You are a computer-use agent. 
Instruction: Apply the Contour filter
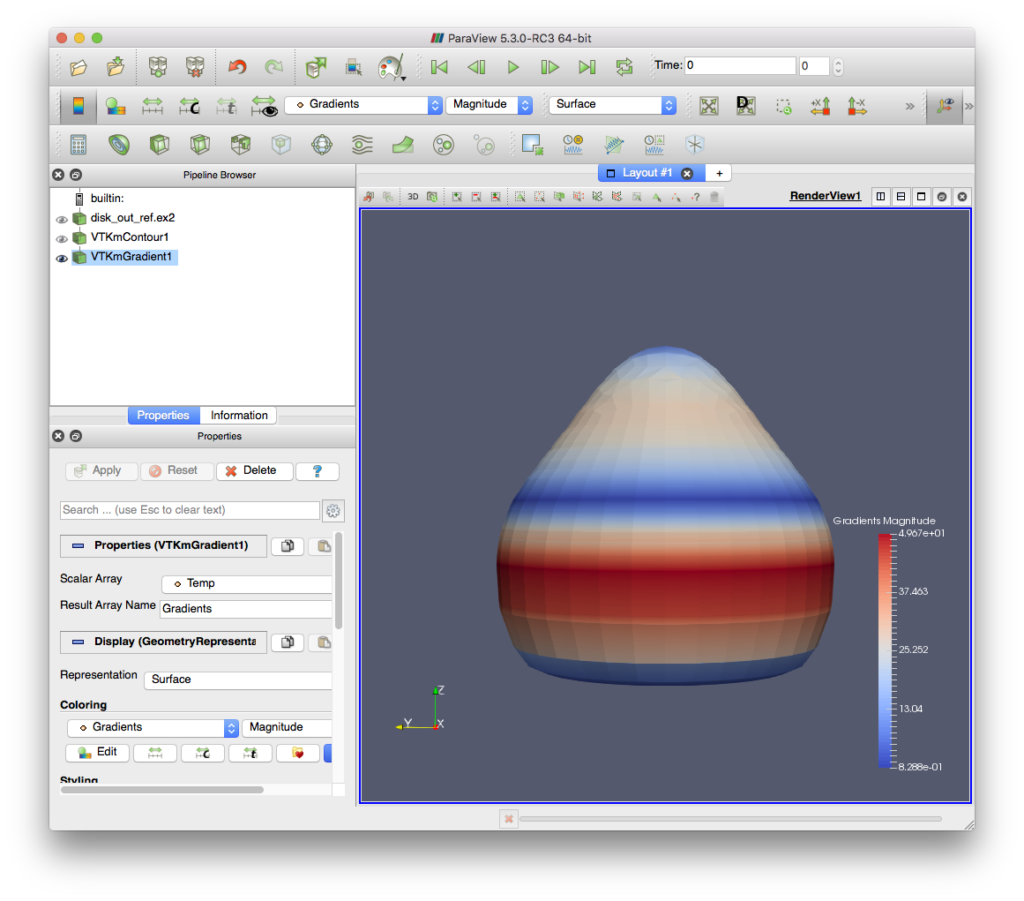pos(120,143)
